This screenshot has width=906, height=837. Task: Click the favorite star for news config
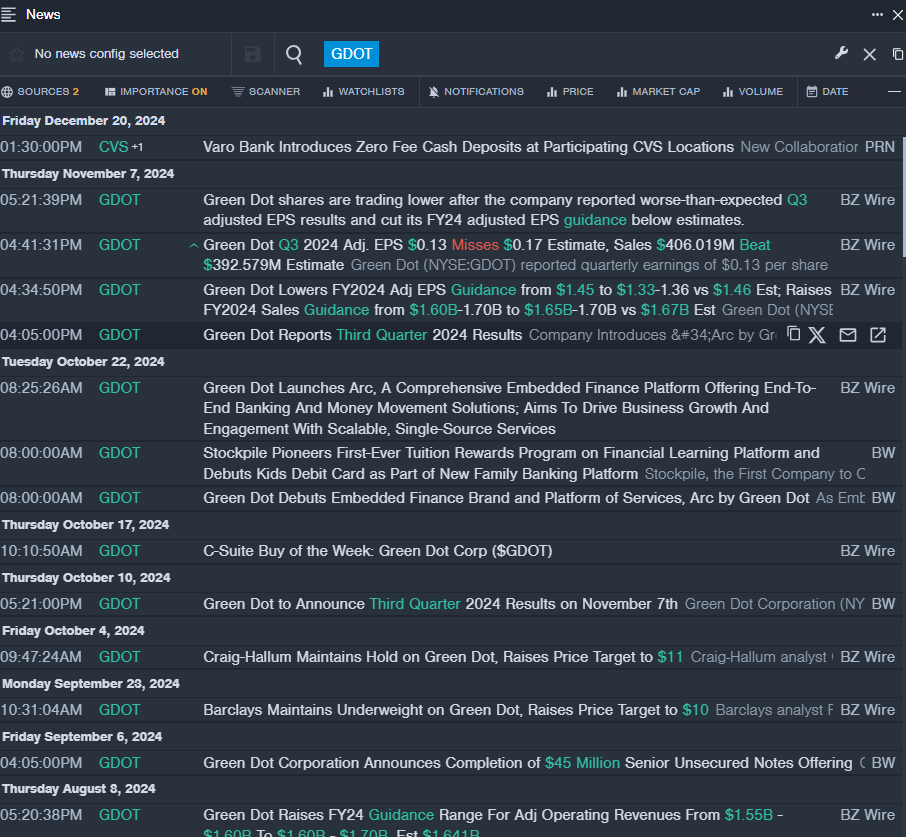tap(16, 54)
